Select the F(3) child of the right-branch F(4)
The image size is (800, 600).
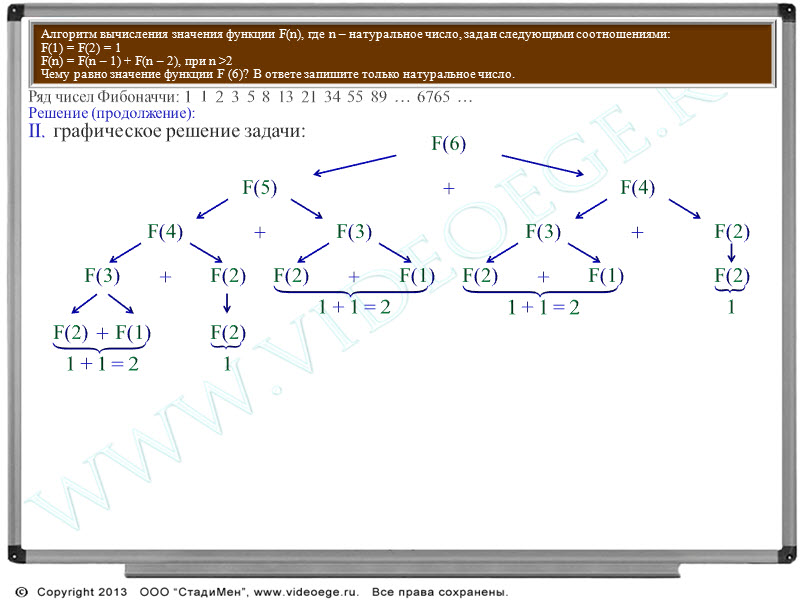tap(543, 232)
